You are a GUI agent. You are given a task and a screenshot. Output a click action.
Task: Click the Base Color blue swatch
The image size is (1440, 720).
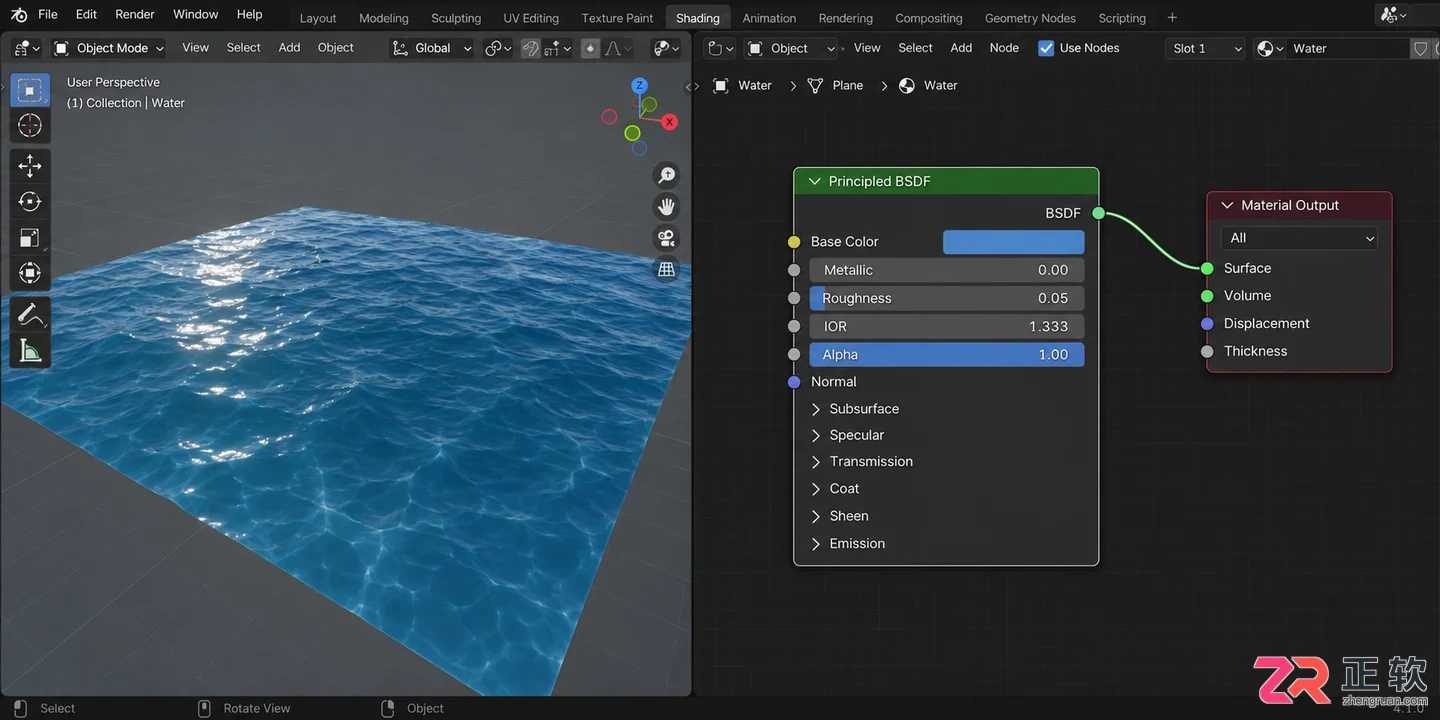click(1013, 242)
